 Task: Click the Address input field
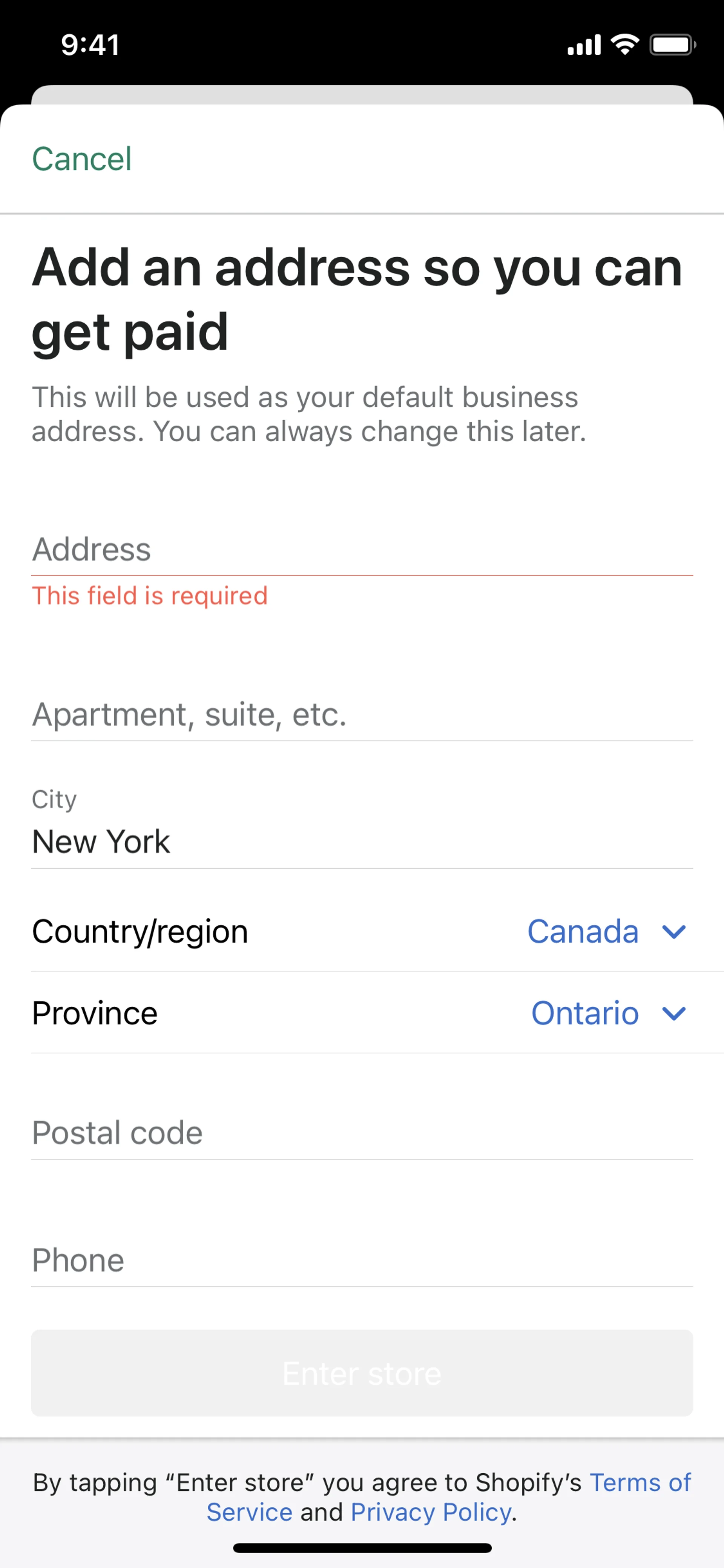361,549
